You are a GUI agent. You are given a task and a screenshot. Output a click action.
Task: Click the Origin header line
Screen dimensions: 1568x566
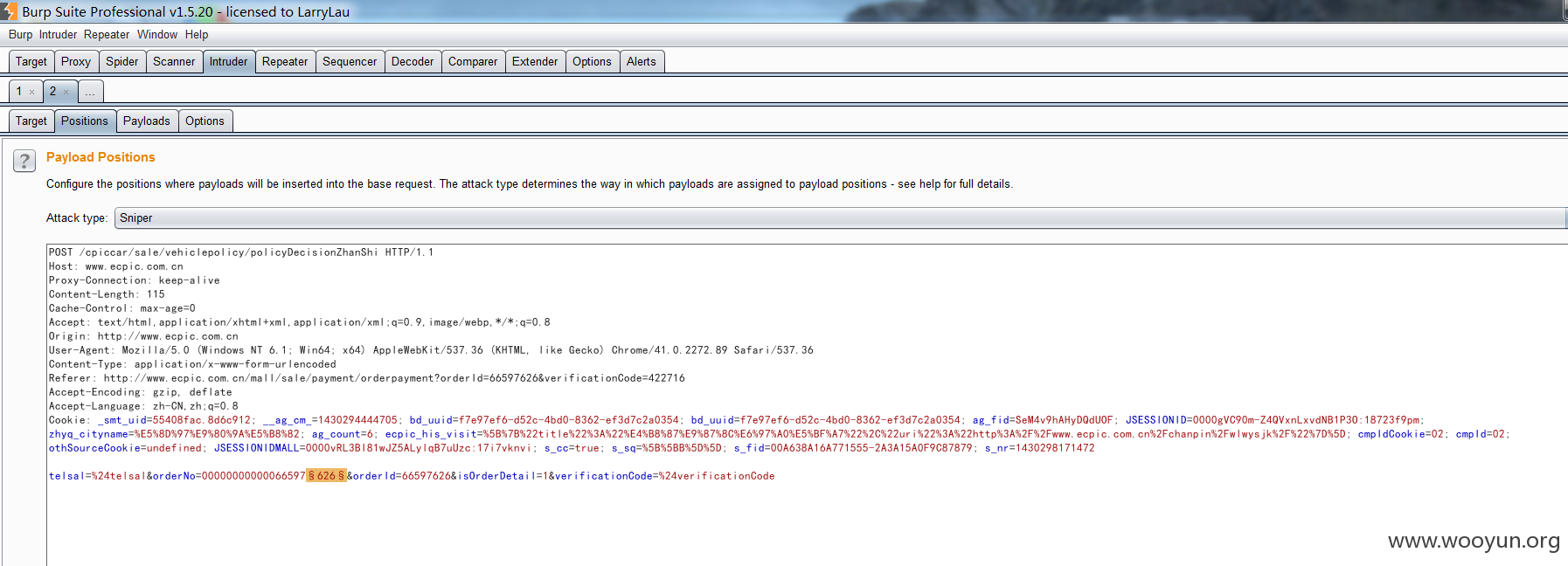[x=143, y=336]
